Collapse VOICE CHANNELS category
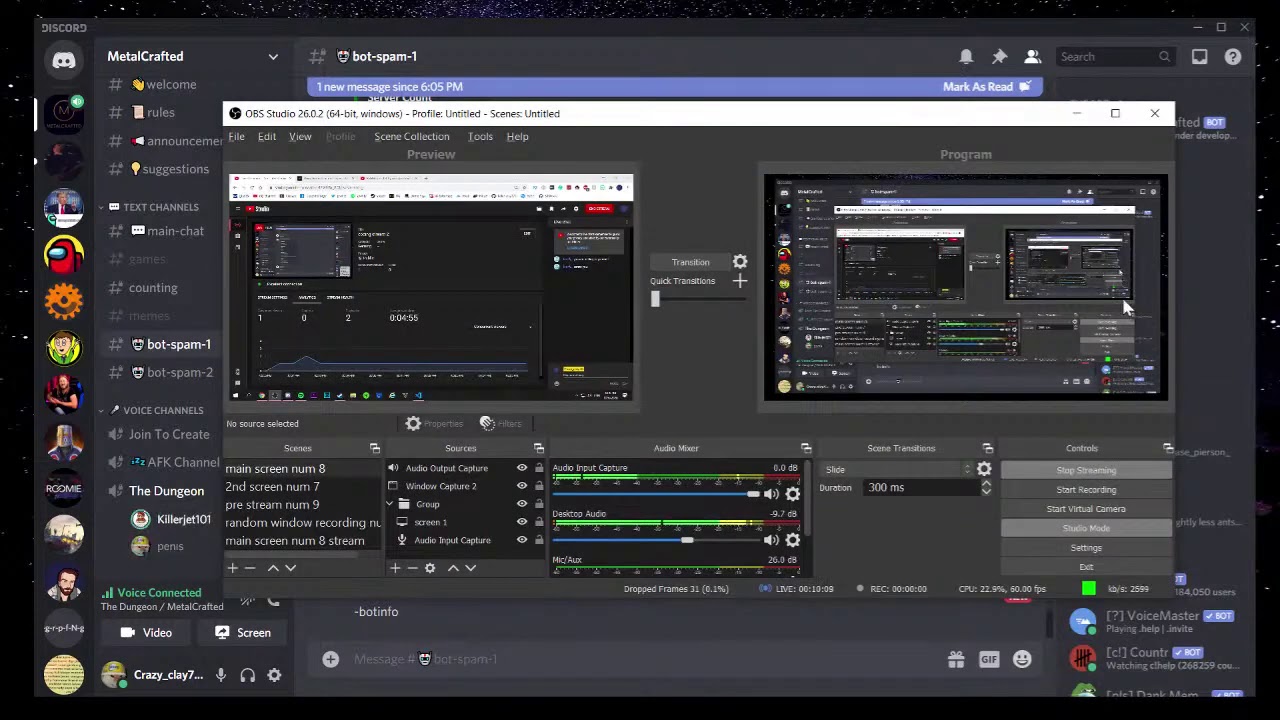Image resolution: width=1280 pixels, height=720 pixels. click(162, 410)
